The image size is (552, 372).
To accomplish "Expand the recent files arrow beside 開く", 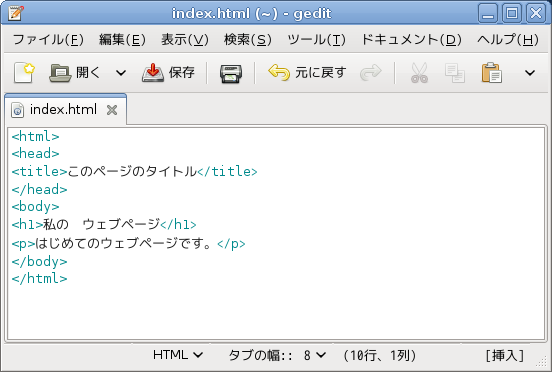I will [x=121, y=73].
